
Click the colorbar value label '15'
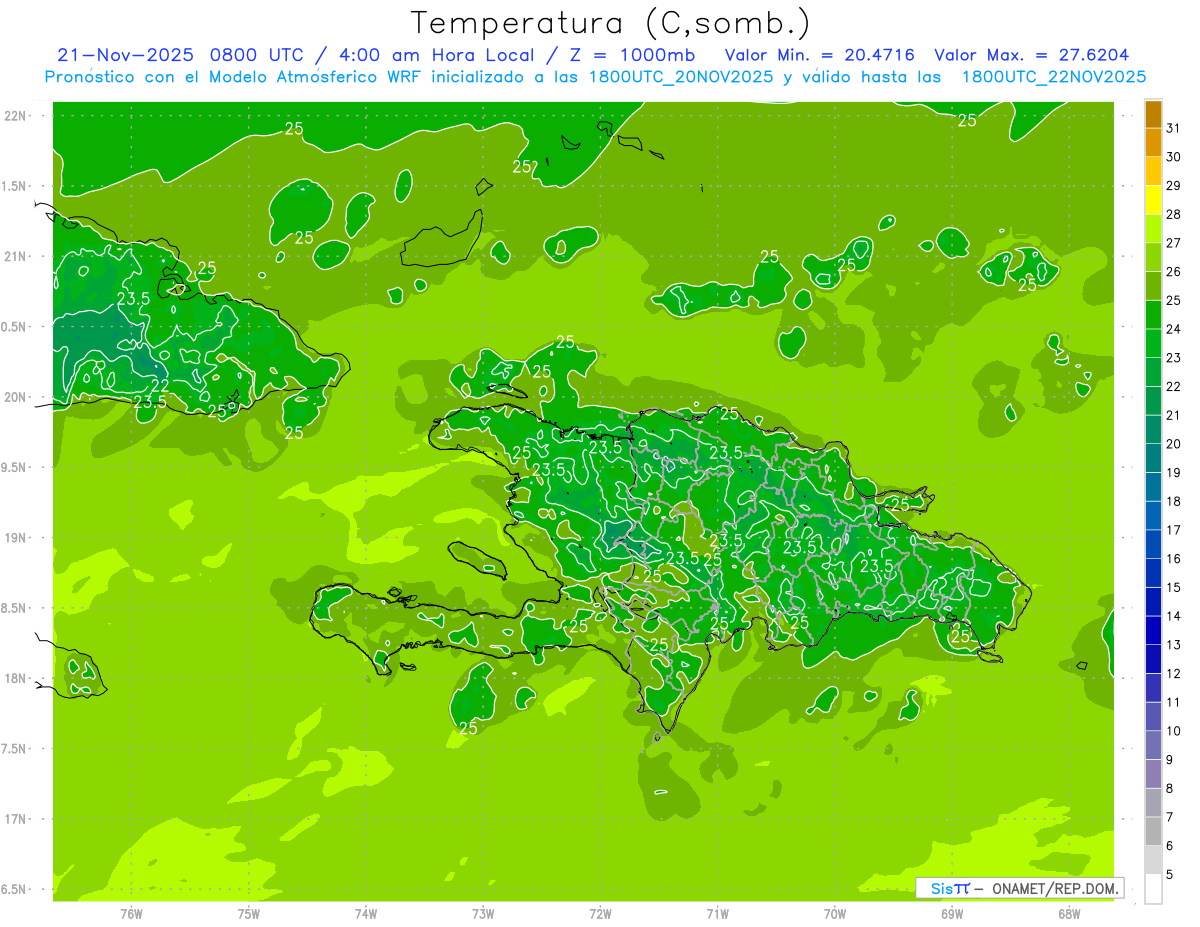coord(1174,587)
